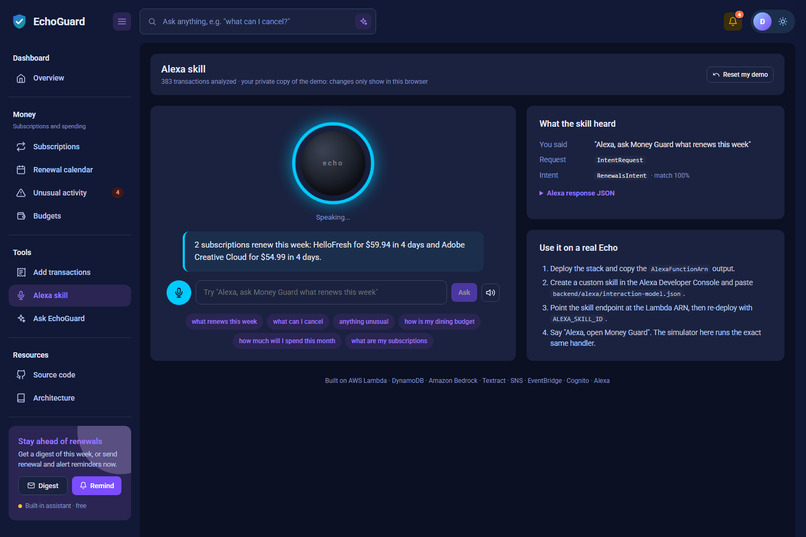
Task: Toggle the speaker voice output button
Action: click(490, 292)
